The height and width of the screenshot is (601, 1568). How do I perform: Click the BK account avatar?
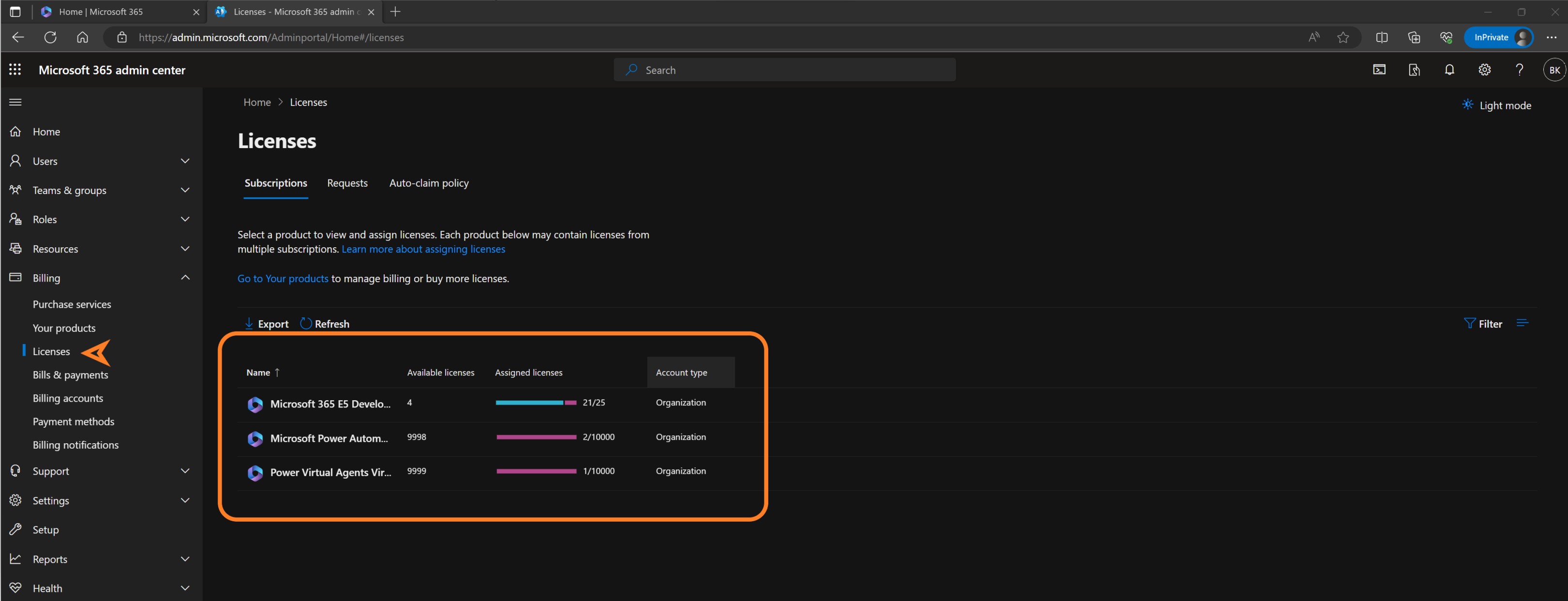[1553, 70]
